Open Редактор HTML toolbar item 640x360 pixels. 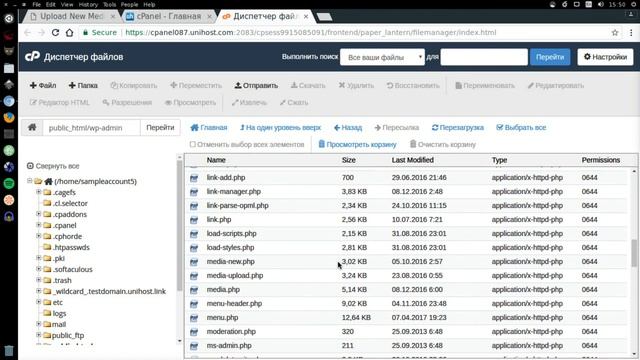point(60,102)
